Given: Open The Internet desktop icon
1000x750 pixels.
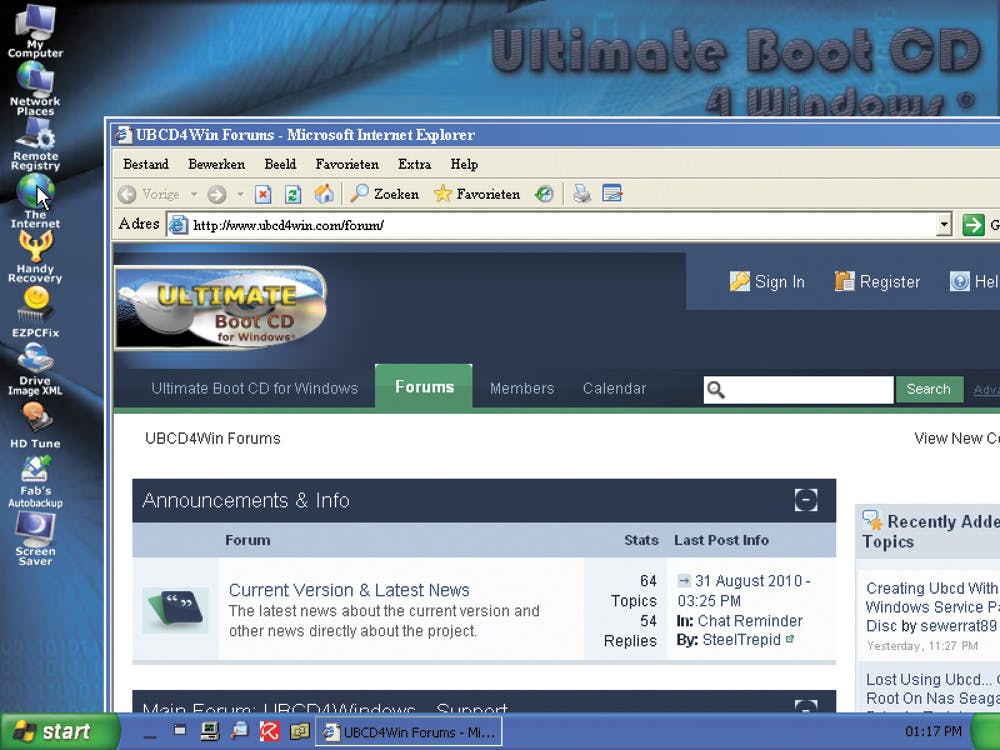Looking at the screenshot, I should point(35,201).
